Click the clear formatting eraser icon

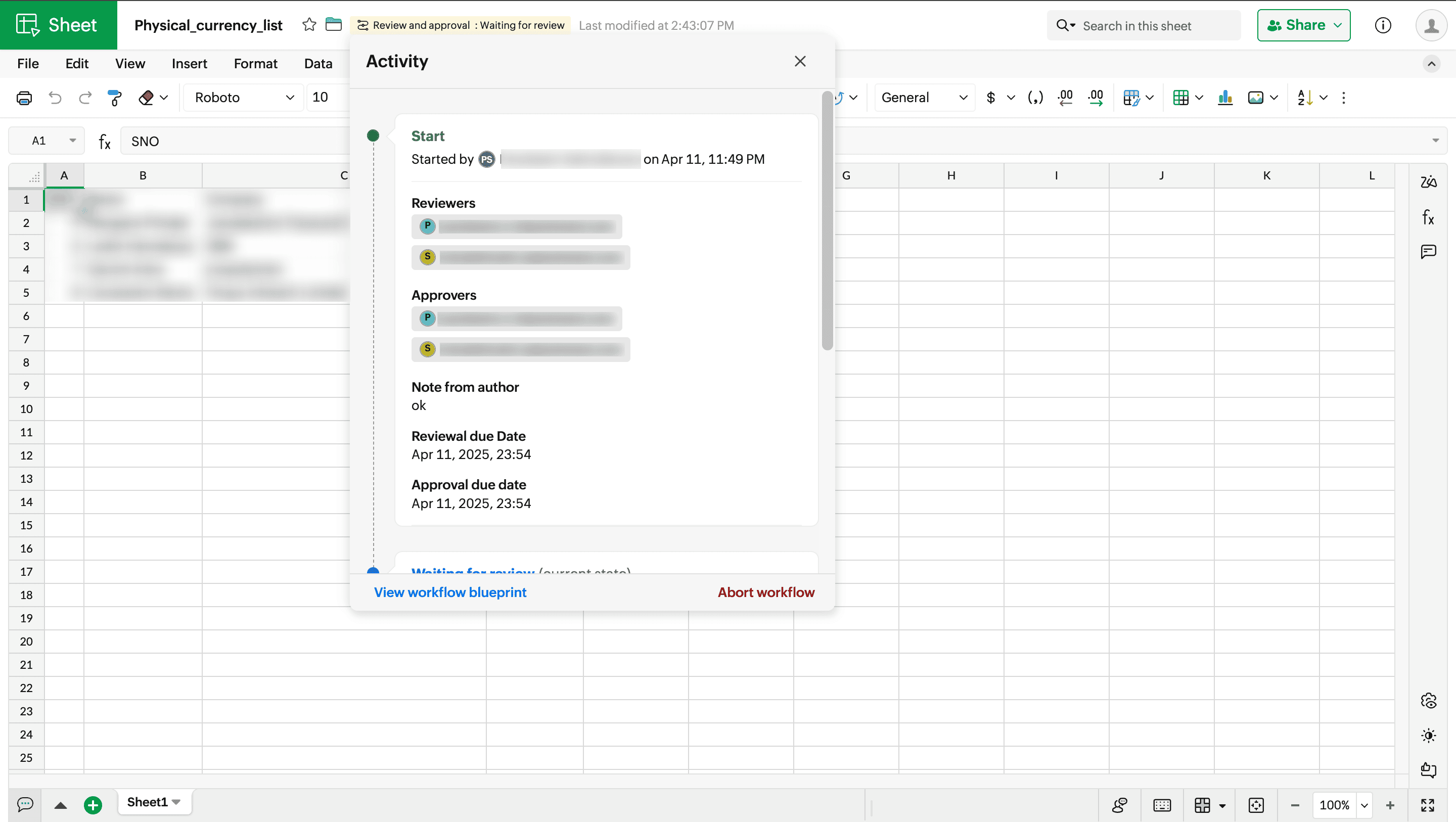pos(146,98)
